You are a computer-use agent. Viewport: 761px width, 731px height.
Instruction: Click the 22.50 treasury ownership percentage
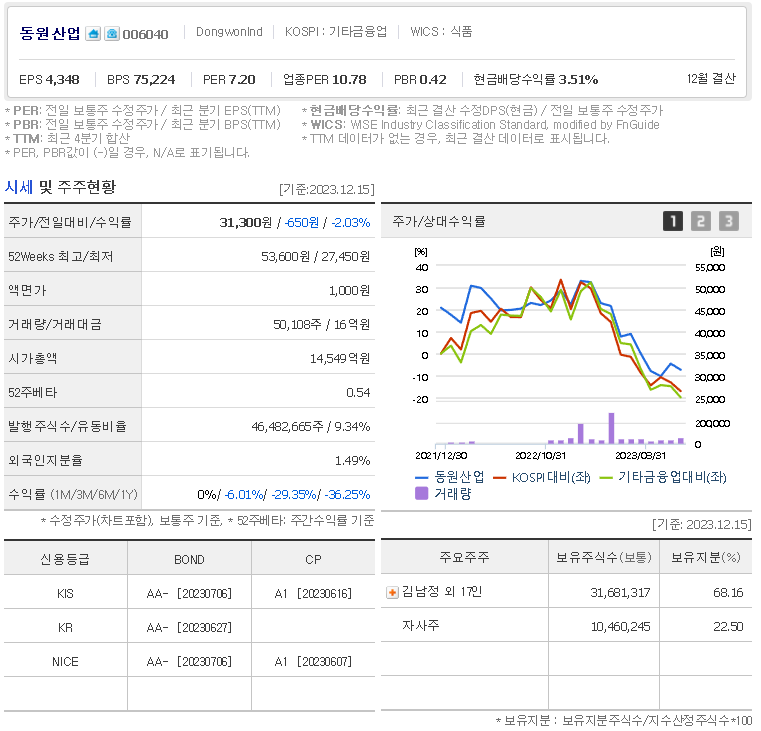coord(728,627)
